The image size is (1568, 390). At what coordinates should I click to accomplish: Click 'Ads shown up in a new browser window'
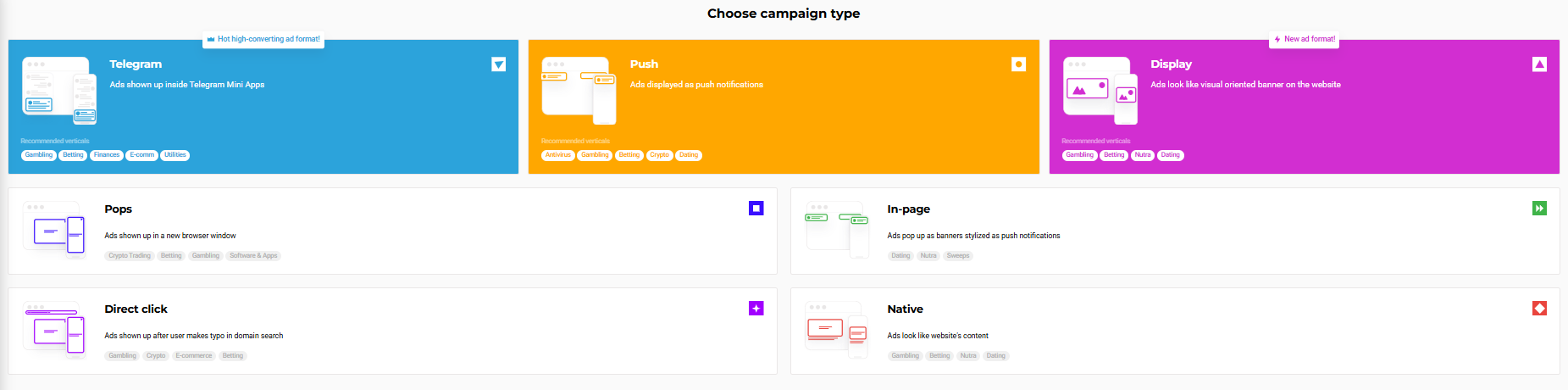tap(170, 236)
